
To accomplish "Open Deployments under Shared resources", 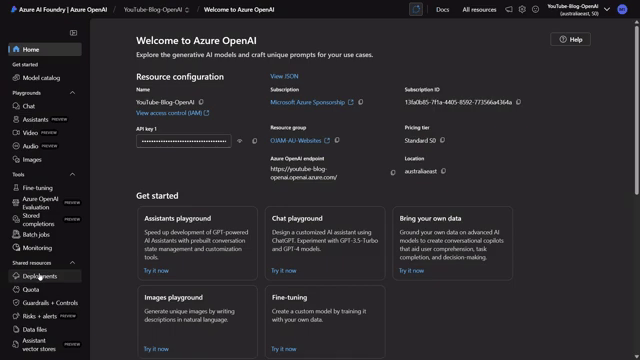I will click(x=45, y=276).
